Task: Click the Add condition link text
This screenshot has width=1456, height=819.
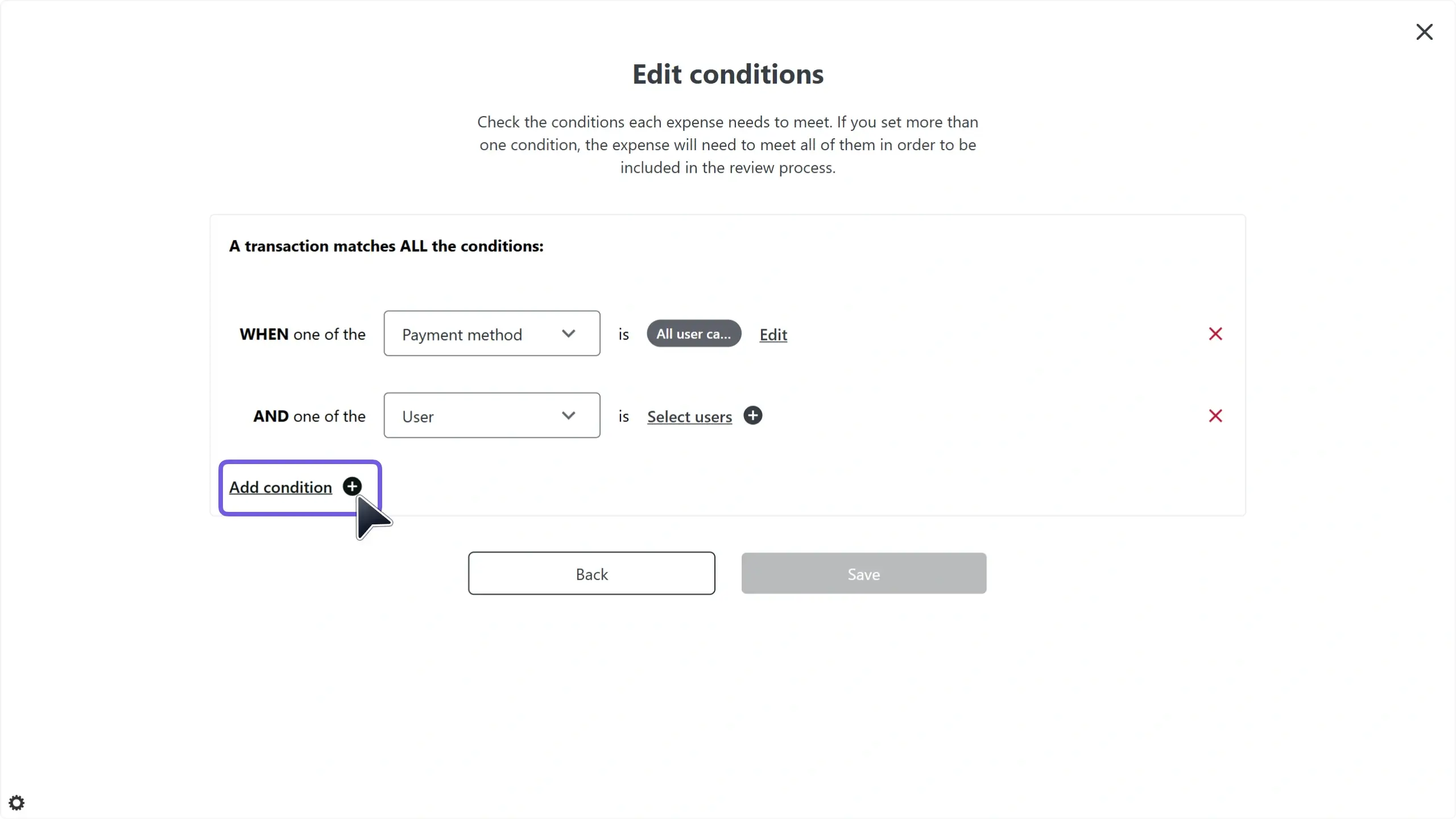Action: point(280,487)
